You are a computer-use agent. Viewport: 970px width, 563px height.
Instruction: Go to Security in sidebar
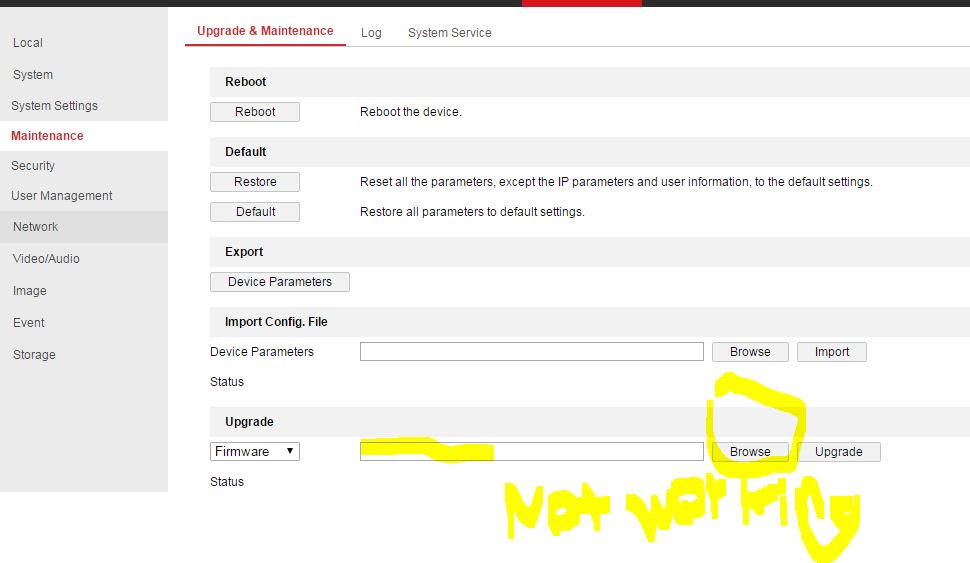click(x=33, y=166)
